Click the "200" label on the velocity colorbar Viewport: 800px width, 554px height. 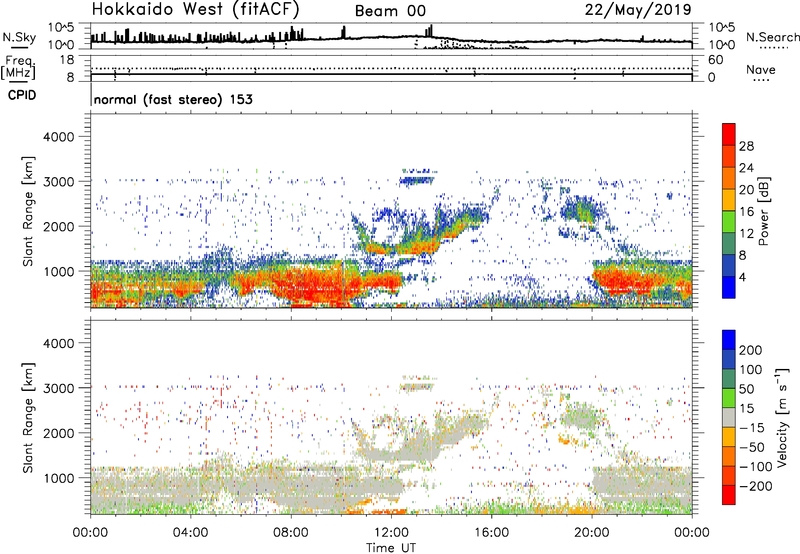click(x=751, y=350)
